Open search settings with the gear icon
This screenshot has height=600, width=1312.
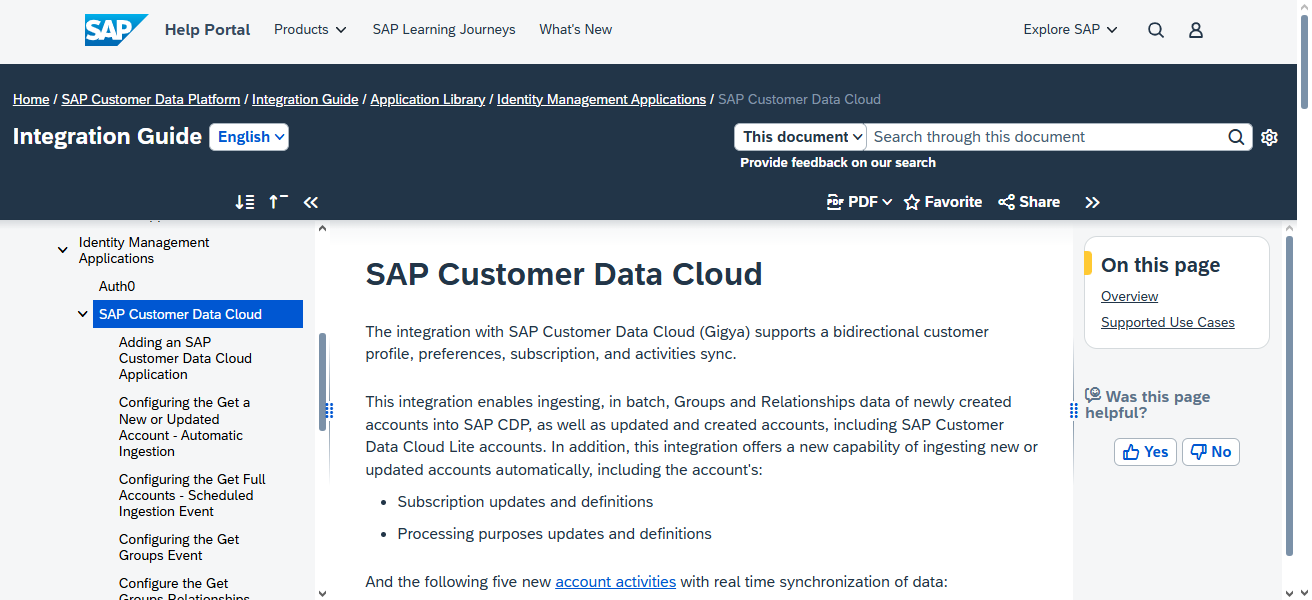tap(1269, 137)
